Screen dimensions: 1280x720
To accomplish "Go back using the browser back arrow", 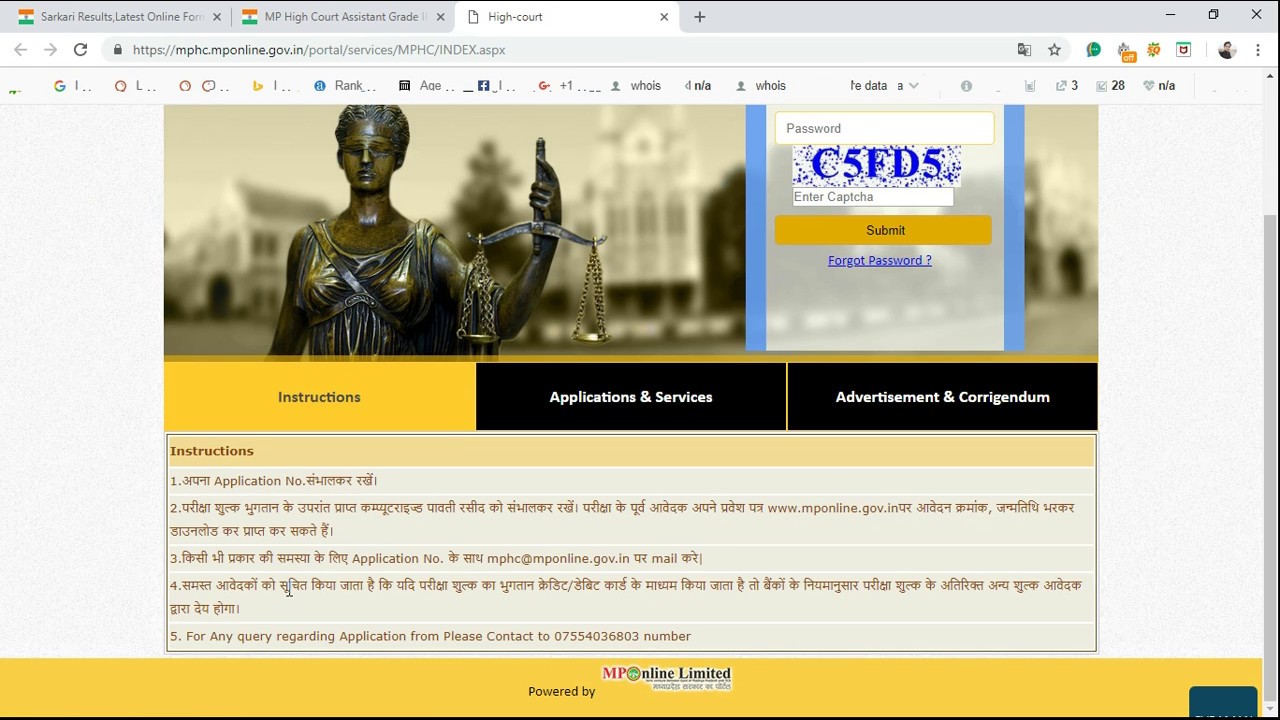I will point(20,50).
